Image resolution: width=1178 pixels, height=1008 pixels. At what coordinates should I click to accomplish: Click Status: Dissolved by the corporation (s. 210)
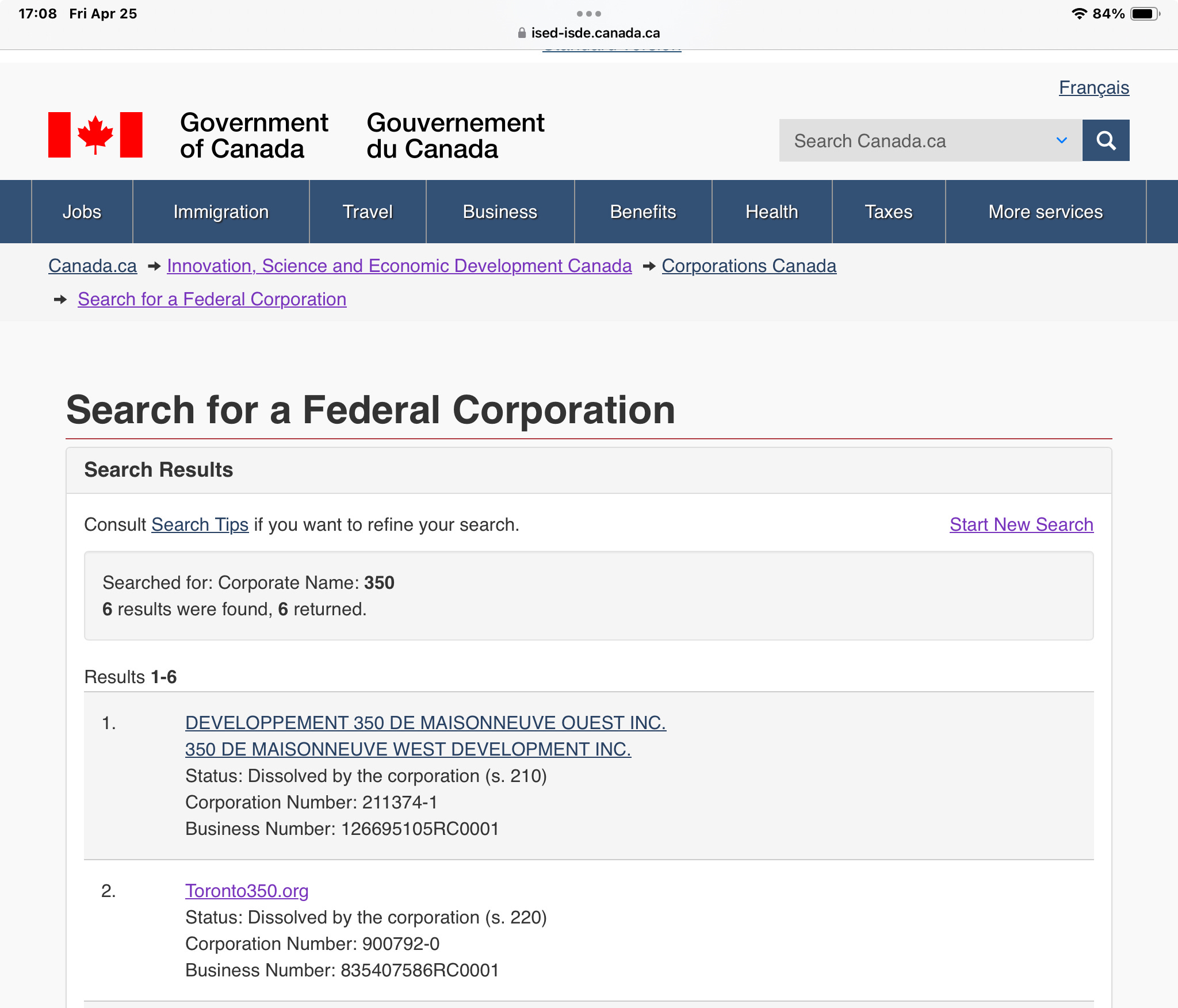click(366, 776)
